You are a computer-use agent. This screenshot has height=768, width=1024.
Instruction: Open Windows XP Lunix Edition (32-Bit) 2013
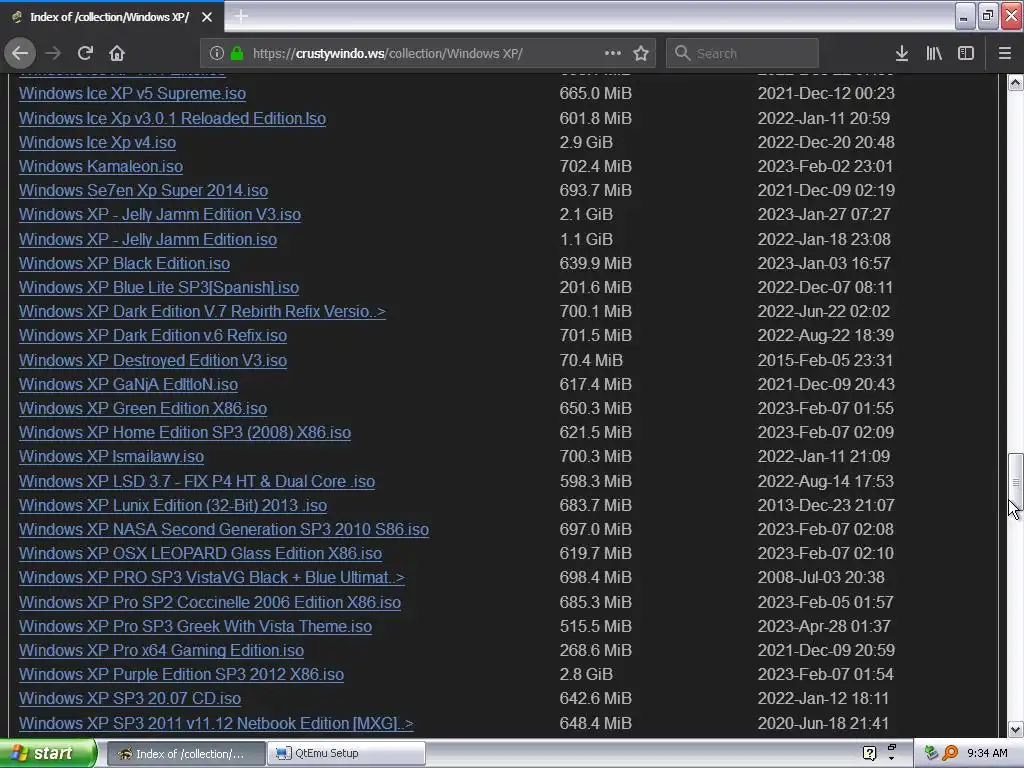(173, 505)
